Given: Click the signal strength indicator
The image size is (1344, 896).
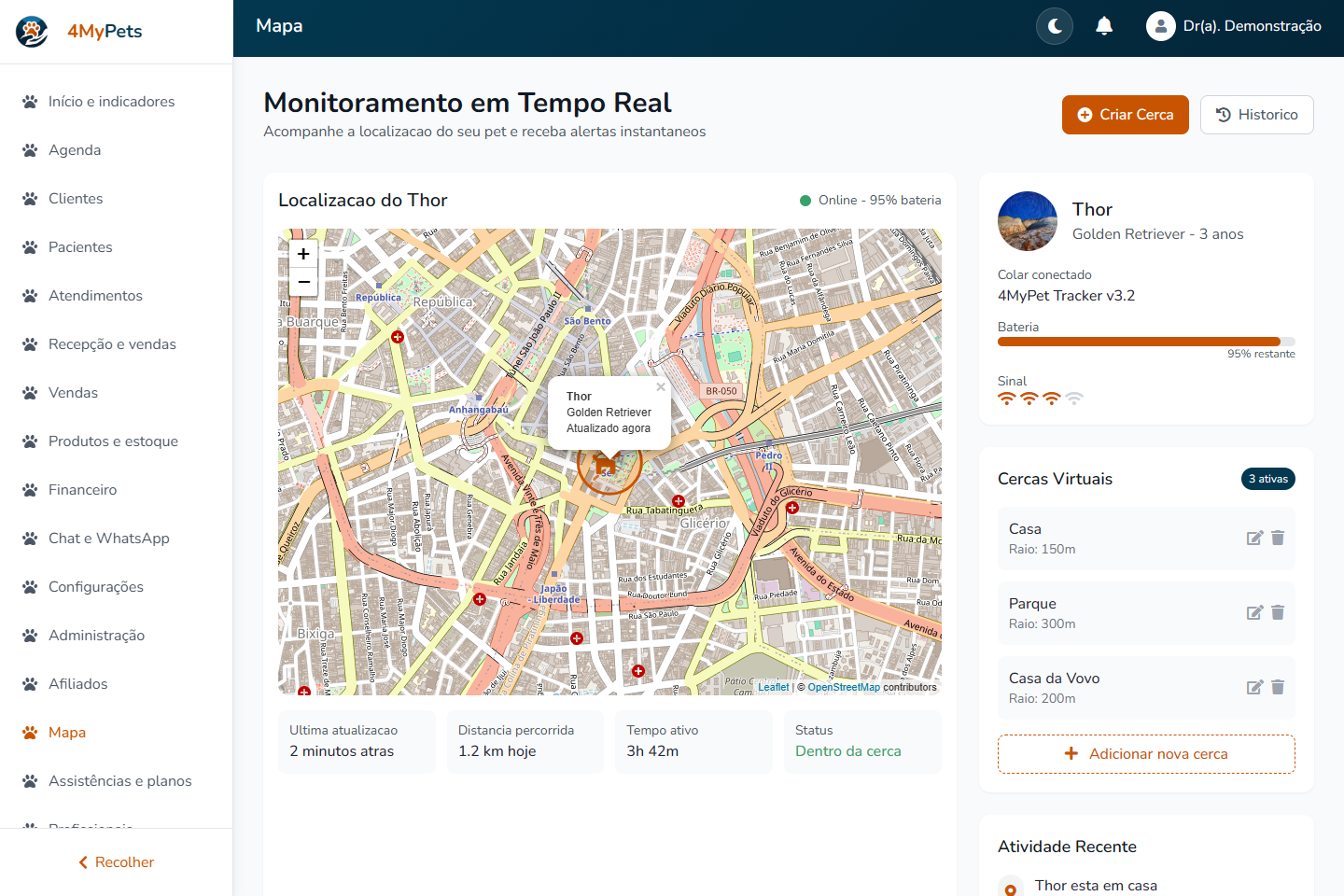Looking at the screenshot, I should (x=1040, y=399).
